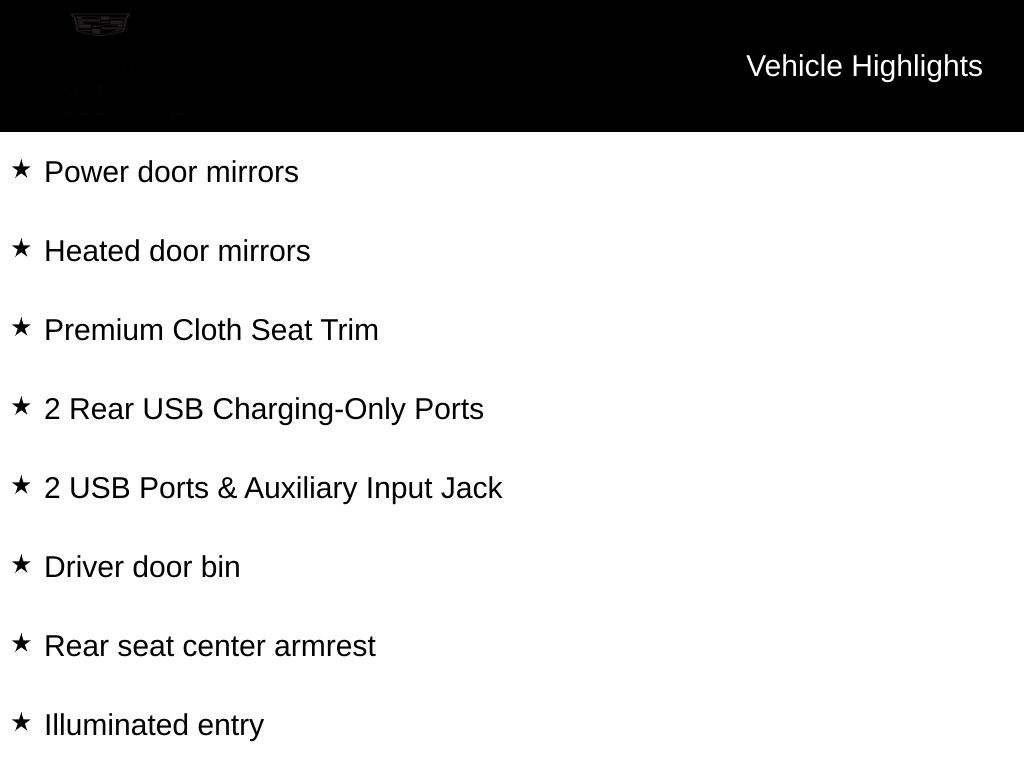
Task: Select the Illuminated entry item
Action: click(x=154, y=726)
